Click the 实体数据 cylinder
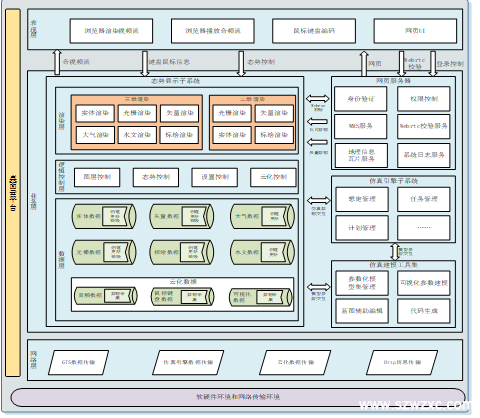Viewport: 480px width, 418px height. 104,216
